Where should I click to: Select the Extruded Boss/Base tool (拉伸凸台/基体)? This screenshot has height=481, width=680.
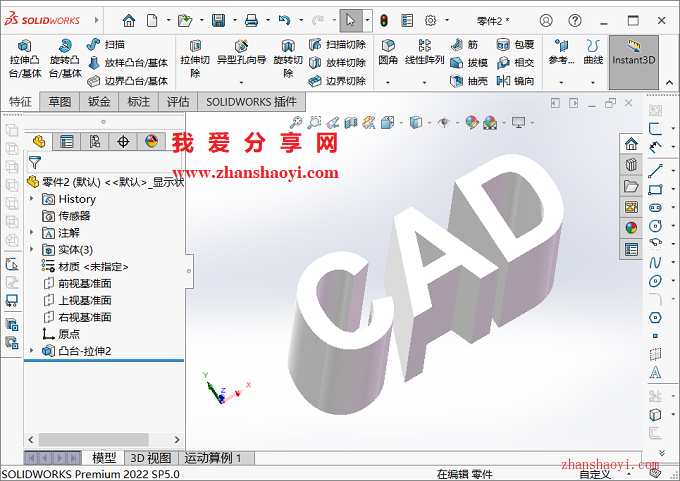pos(25,59)
